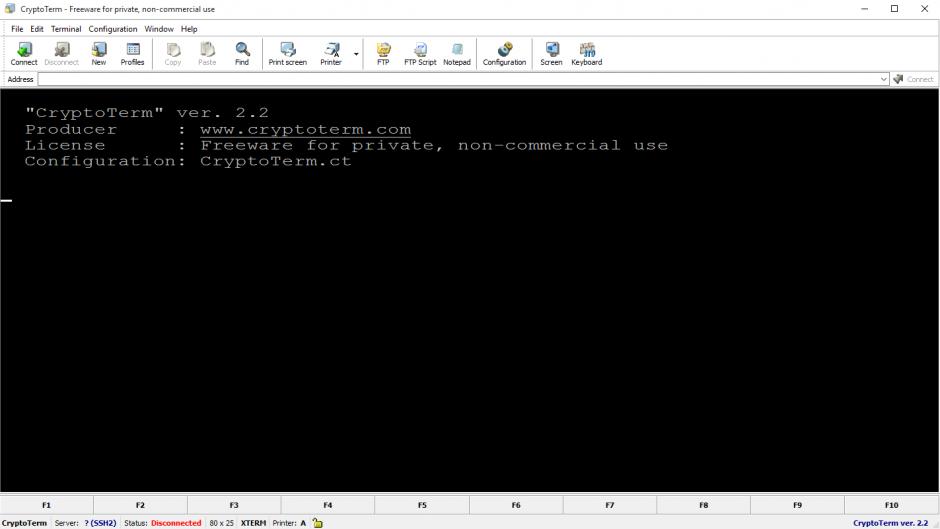Screen dimensions: 940x529
Task: Expand the Printer dropdown arrow
Action: pos(357,54)
